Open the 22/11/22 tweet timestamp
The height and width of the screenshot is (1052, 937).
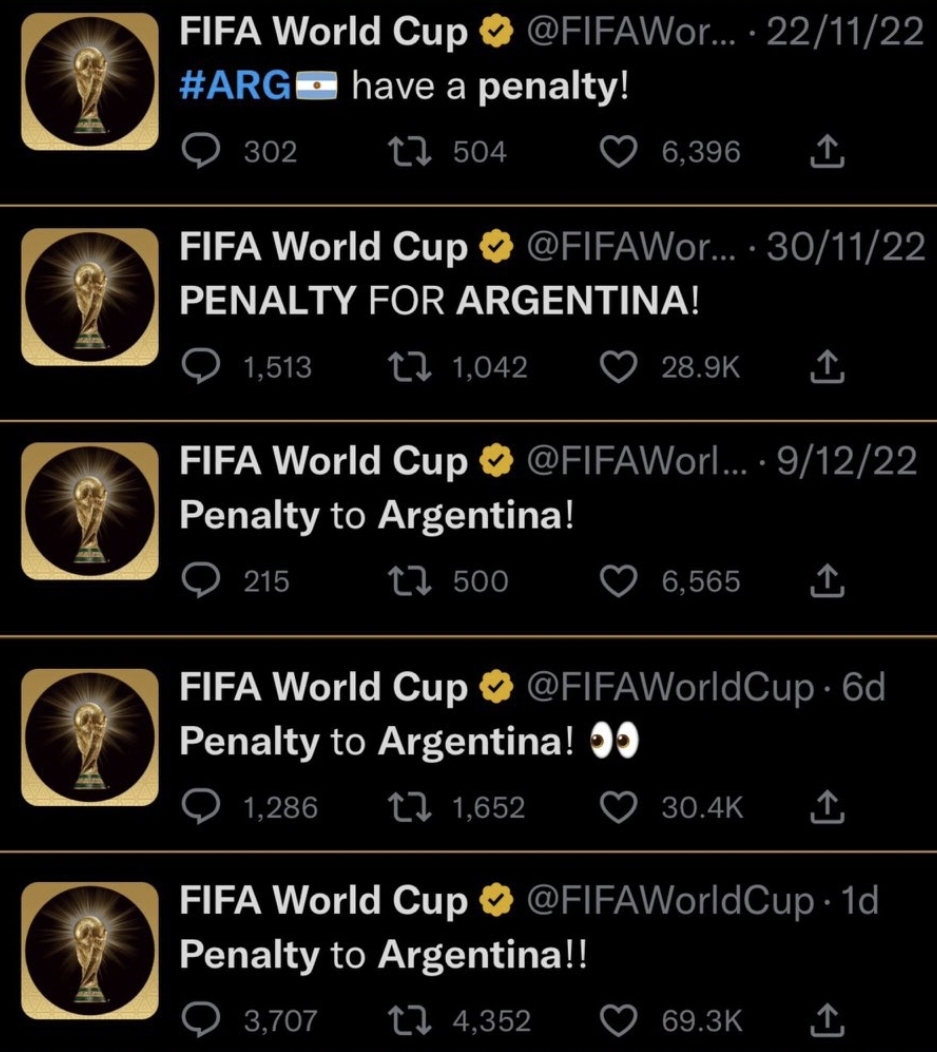click(x=844, y=32)
